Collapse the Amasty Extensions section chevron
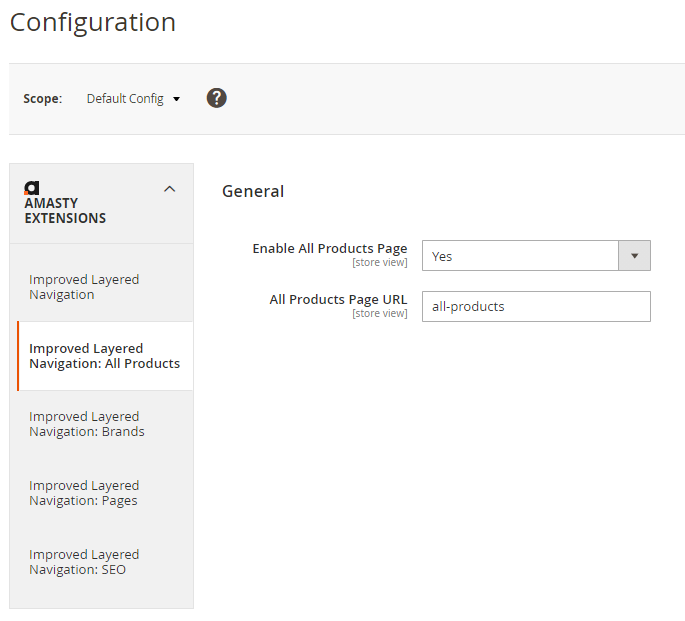The image size is (685, 621). click(x=169, y=189)
